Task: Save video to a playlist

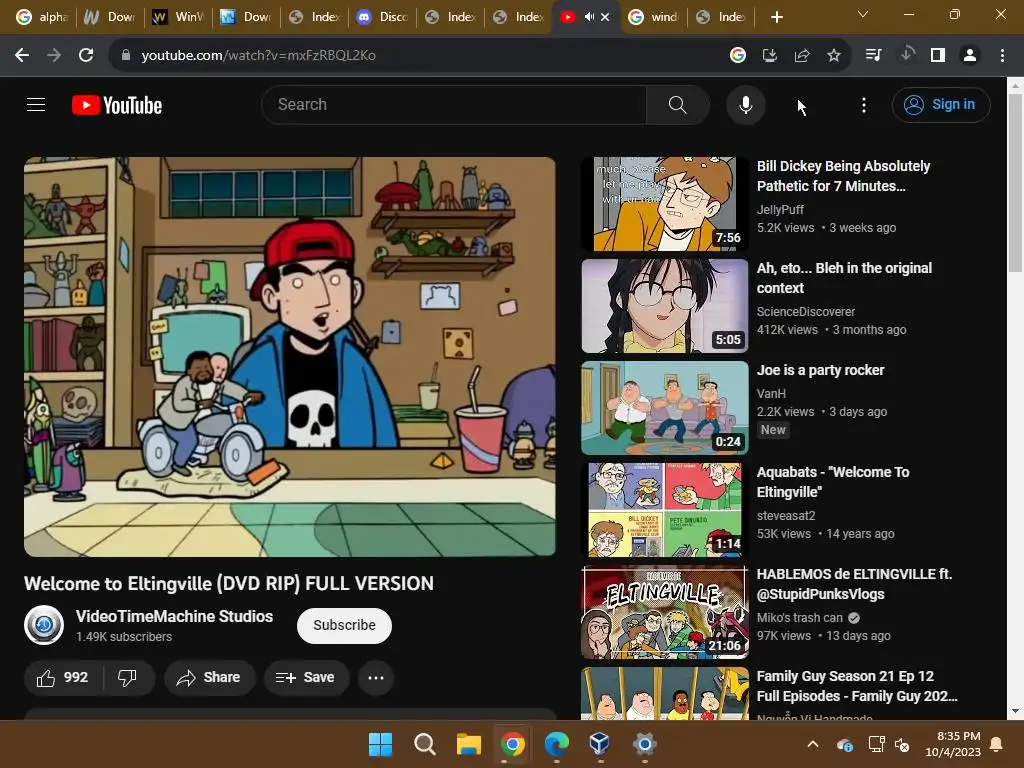Action: tap(305, 678)
